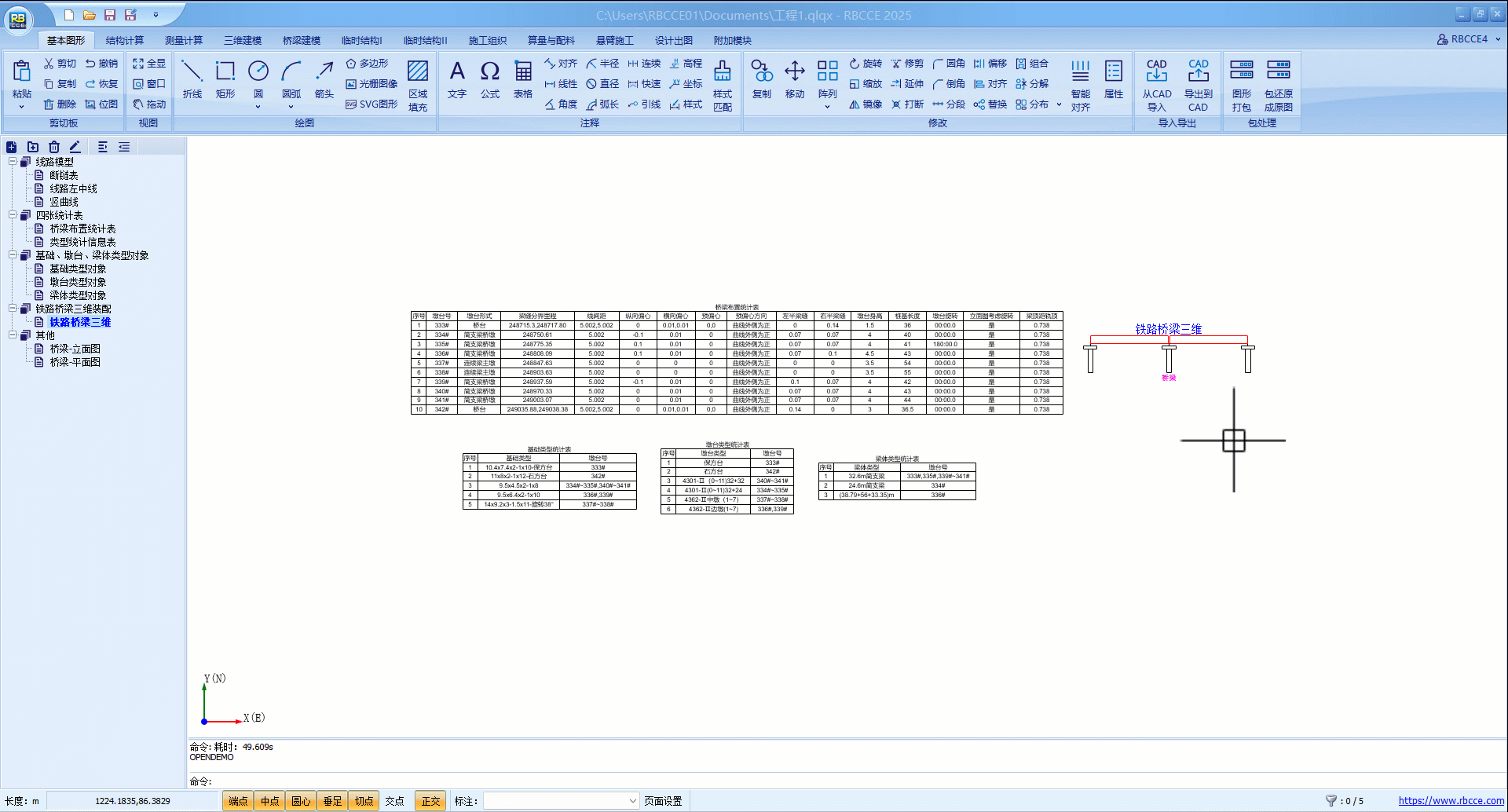Switch to the 结构计算 ribbon tab
This screenshot has width=1508, height=812.
125,41
